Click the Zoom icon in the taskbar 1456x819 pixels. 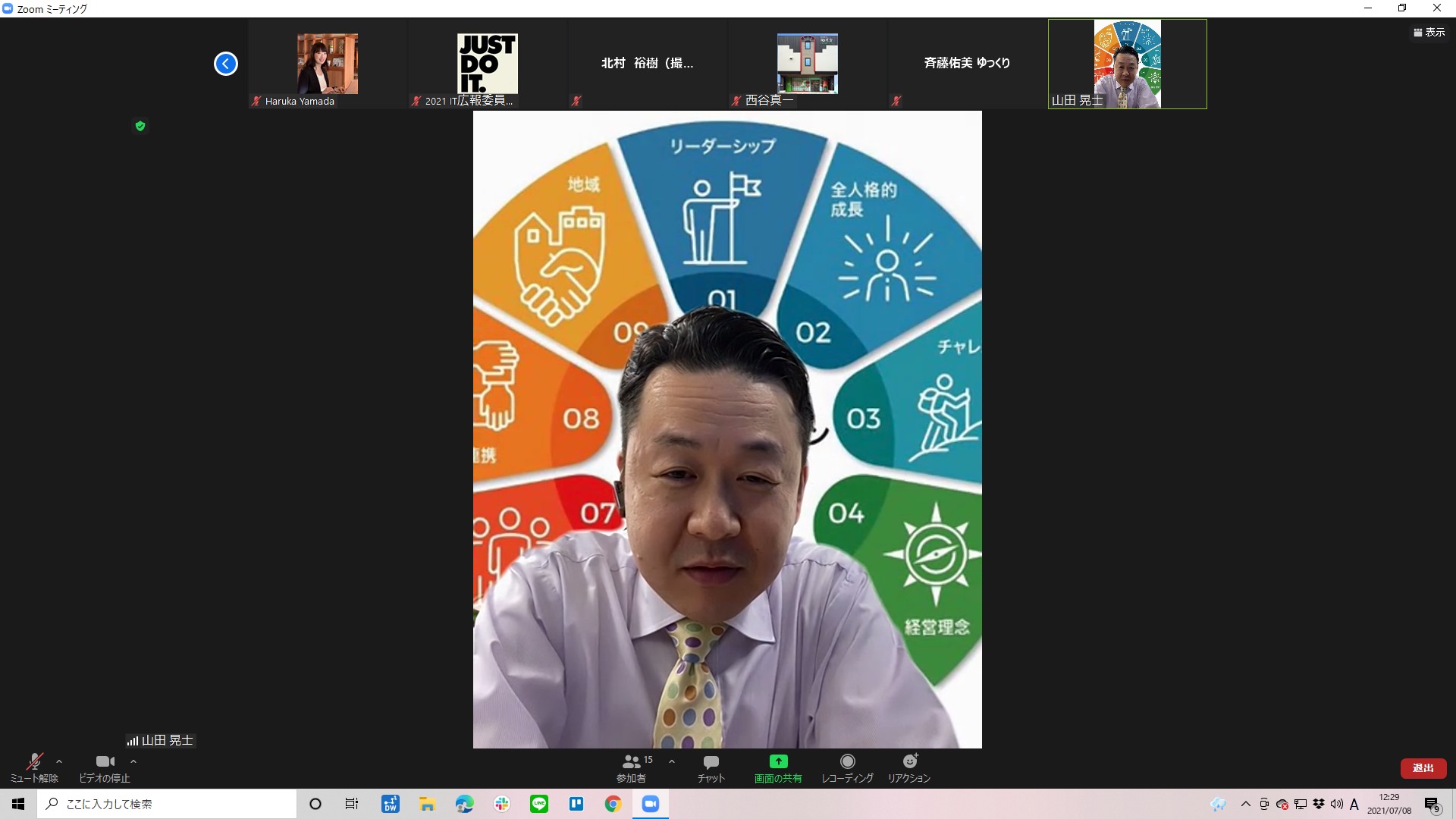651,804
